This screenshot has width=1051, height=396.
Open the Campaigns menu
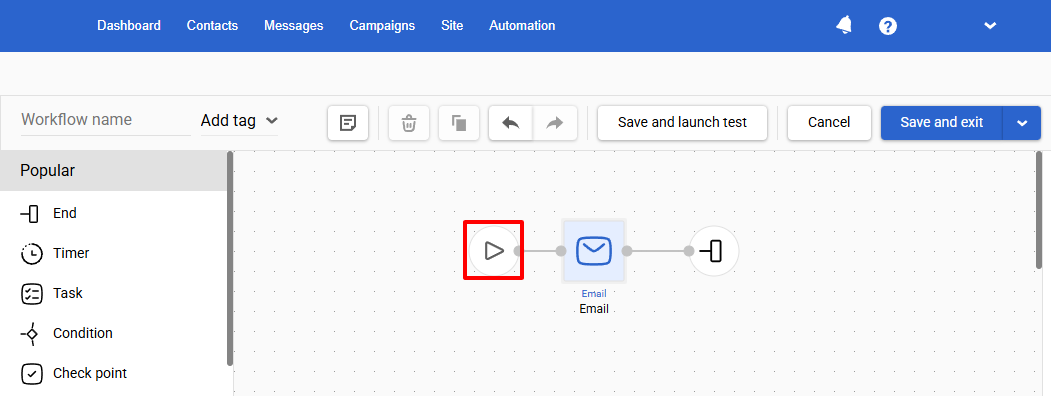pos(382,25)
